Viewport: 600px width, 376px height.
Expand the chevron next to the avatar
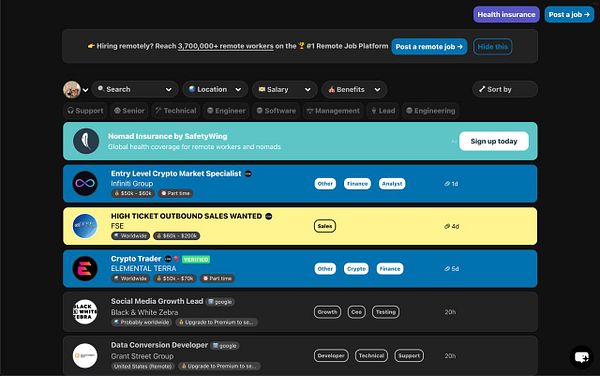pyautogui.click(x=86, y=90)
